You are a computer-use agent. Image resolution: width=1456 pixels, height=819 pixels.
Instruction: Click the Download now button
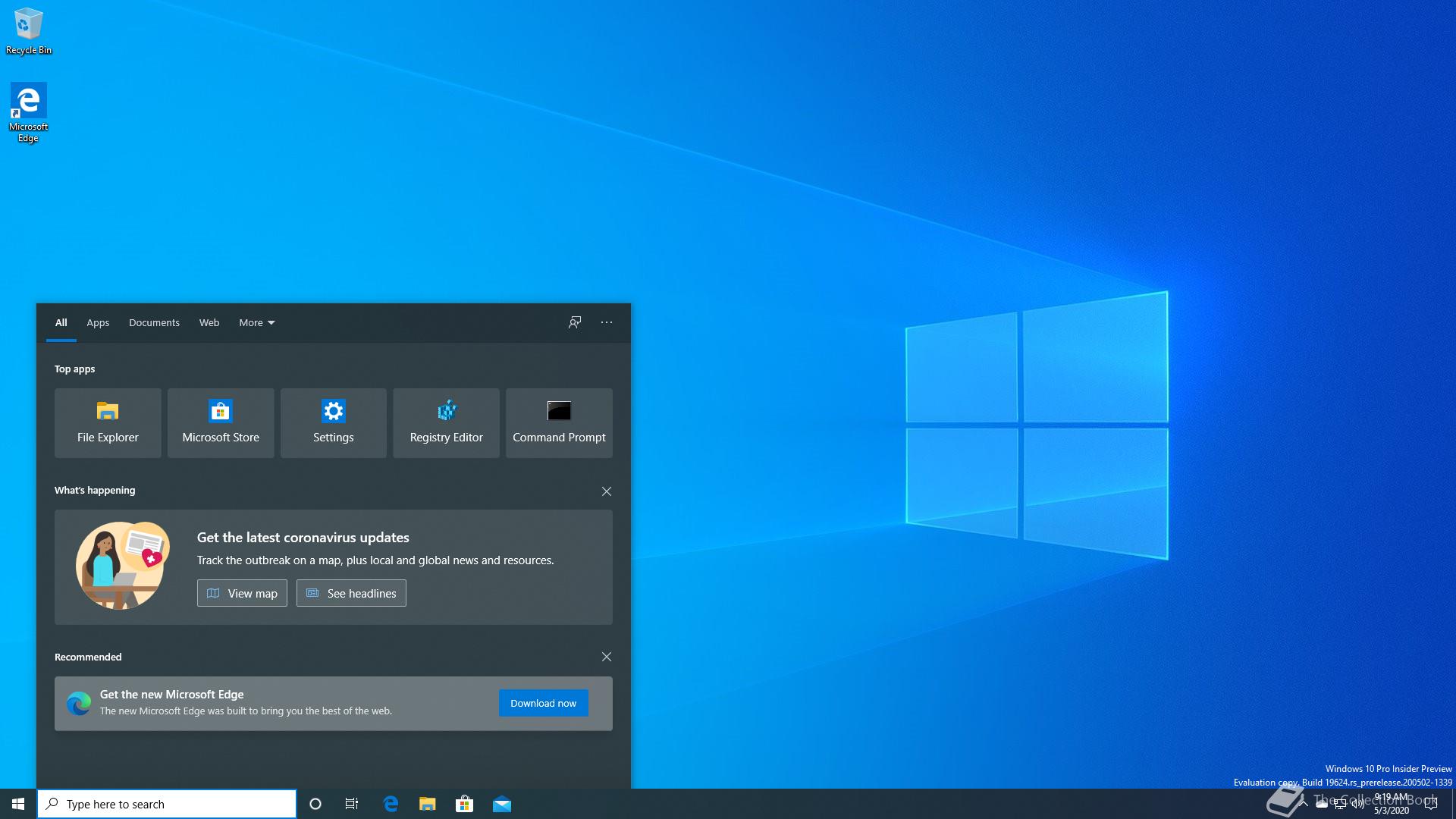click(543, 703)
